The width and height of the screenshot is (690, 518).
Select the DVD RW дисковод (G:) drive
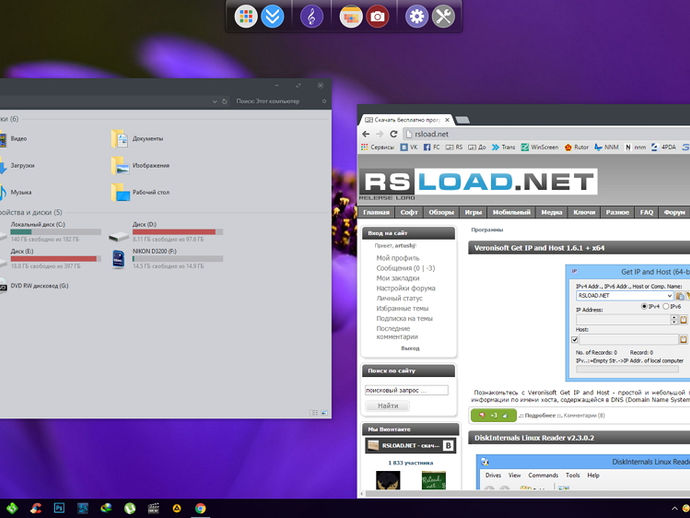[34, 286]
